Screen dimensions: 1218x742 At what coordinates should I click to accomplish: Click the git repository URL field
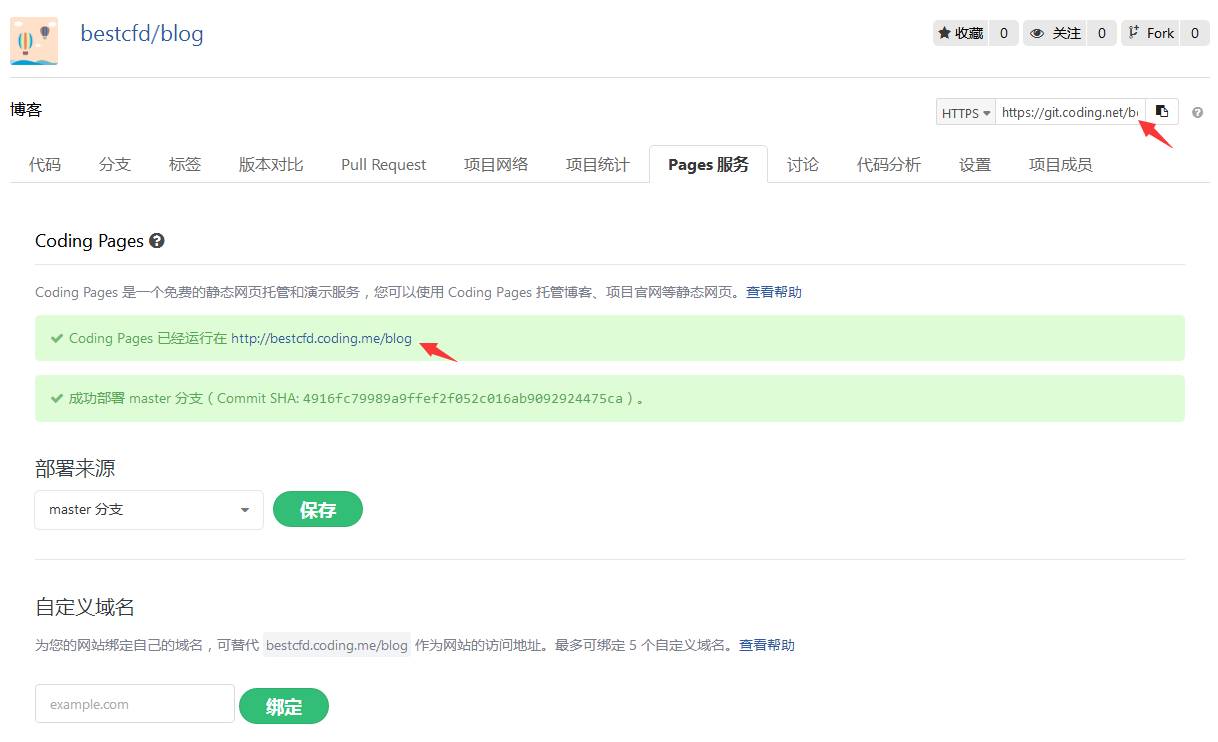(1070, 113)
